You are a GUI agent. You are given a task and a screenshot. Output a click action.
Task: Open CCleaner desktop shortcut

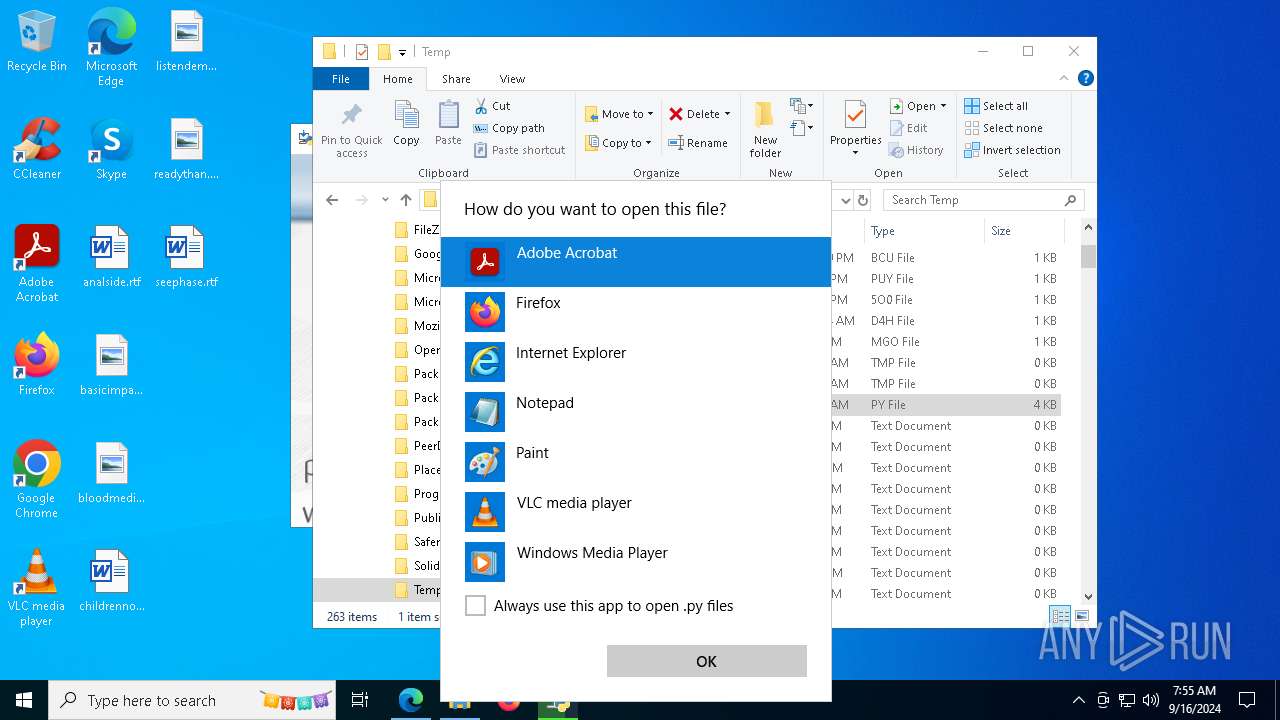pyautogui.click(x=37, y=150)
